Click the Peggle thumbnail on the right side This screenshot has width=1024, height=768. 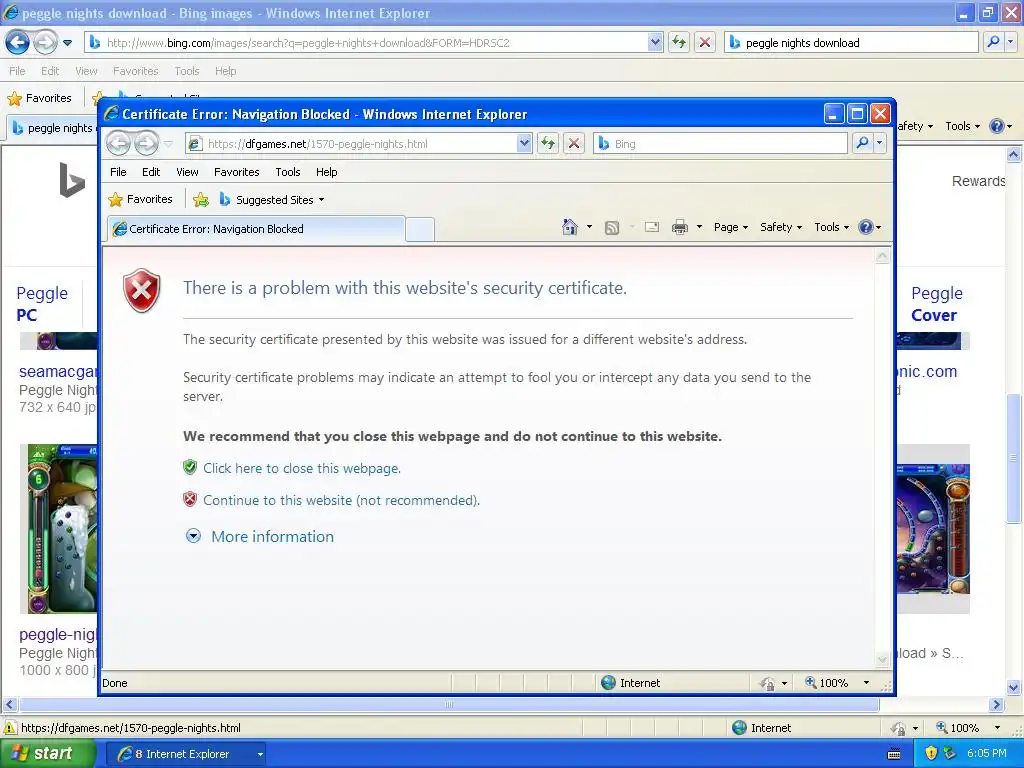click(x=933, y=529)
